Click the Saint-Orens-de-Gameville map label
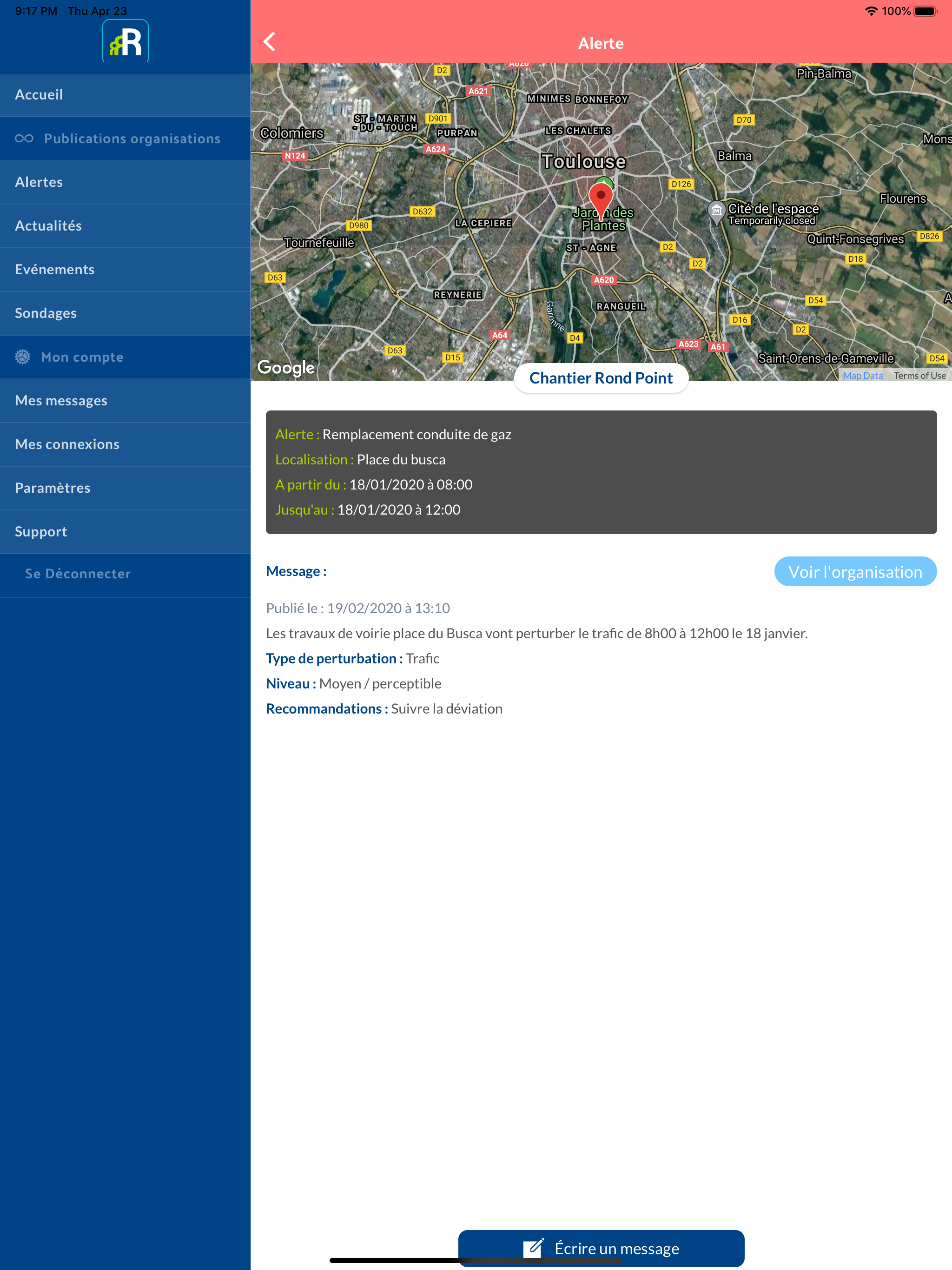 click(826, 358)
